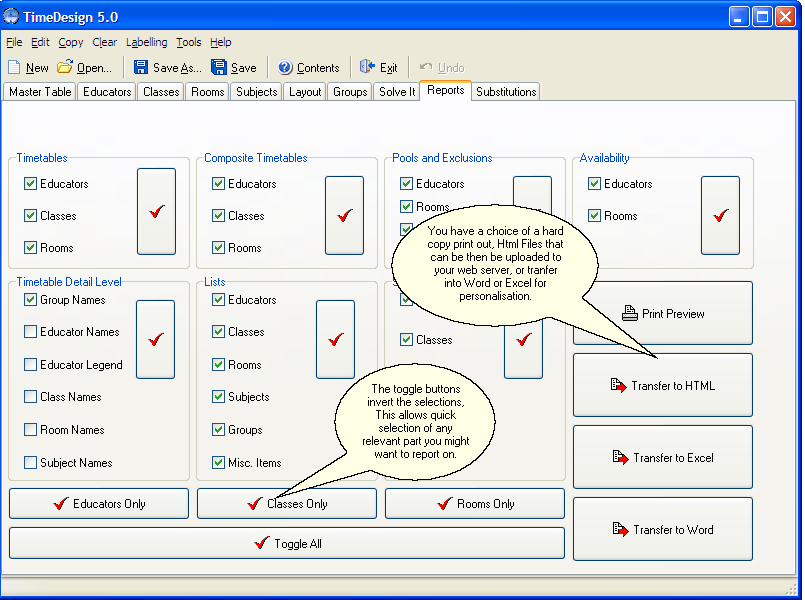805x600 pixels.
Task: Enable Room Names checkbox
Action: pos(30,430)
